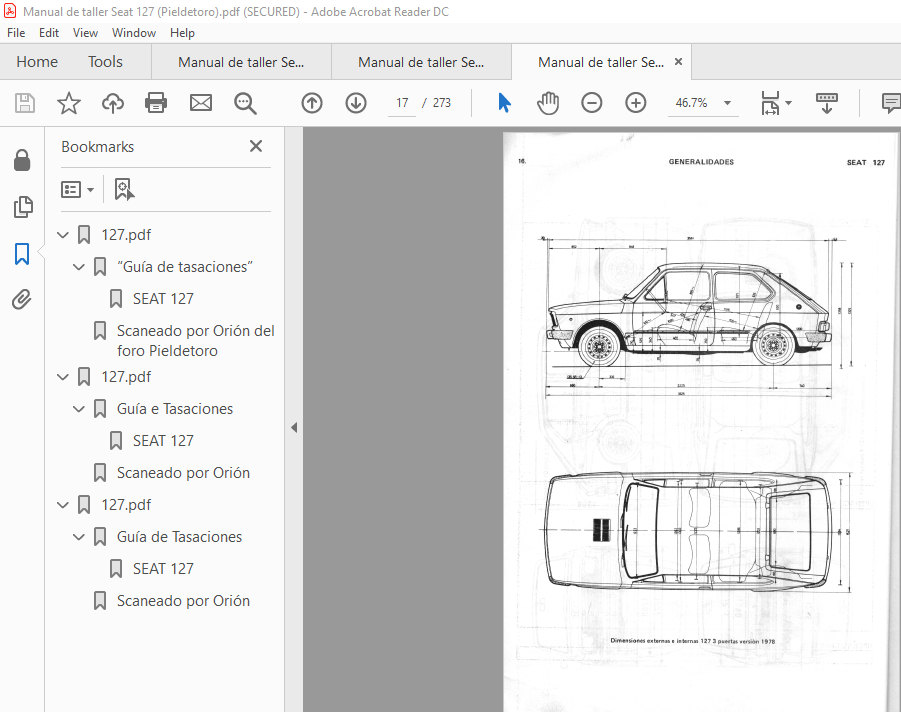Open Scaneado por Orión below Guía e Tasaciones
Viewport: 901px width, 712px height.
(x=183, y=473)
